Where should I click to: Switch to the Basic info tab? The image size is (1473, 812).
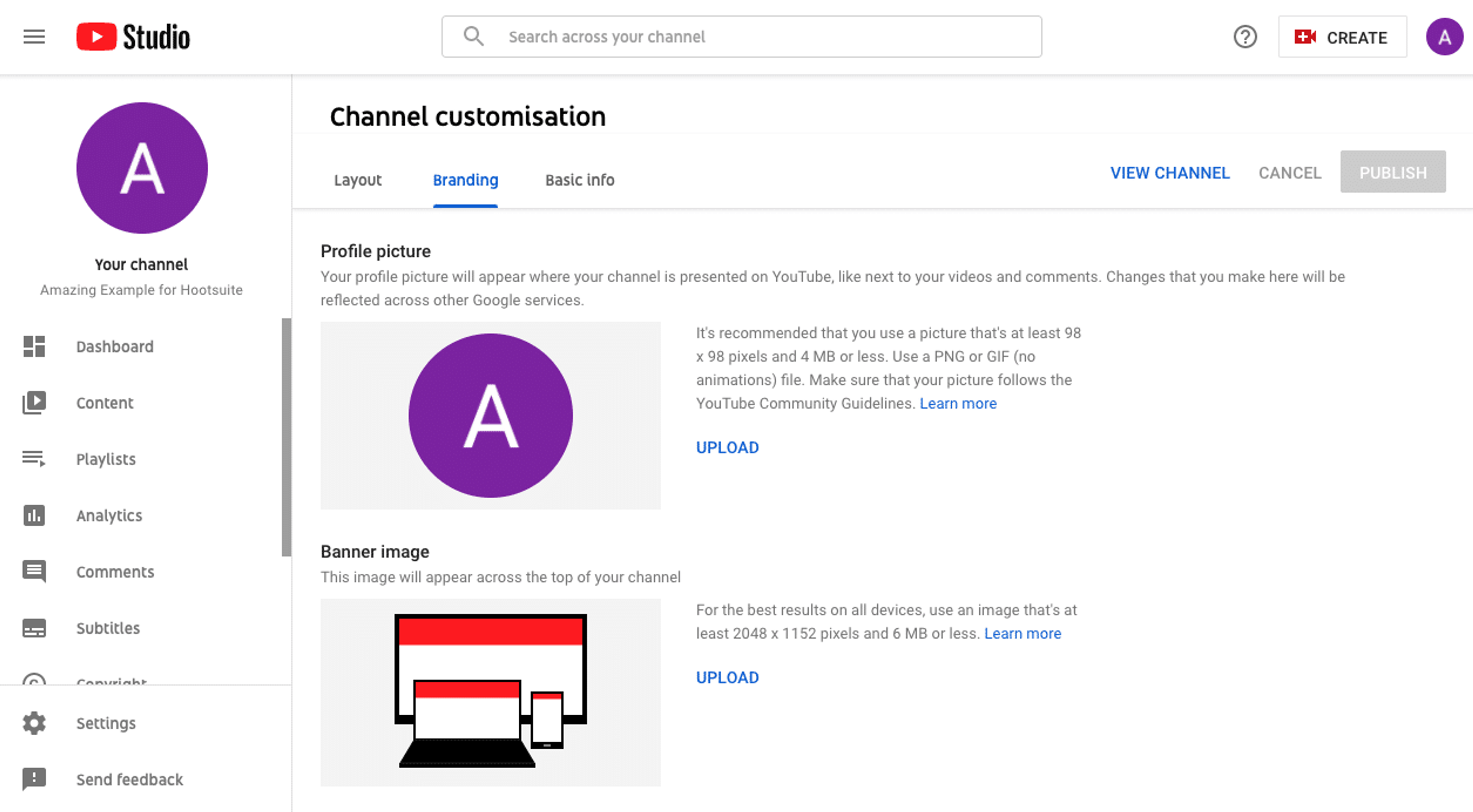tap(579, 180)
